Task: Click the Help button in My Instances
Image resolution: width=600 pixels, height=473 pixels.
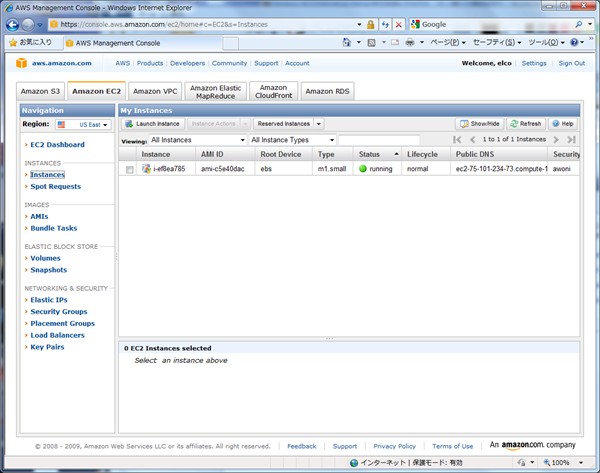Action: [x=563, y=124]
